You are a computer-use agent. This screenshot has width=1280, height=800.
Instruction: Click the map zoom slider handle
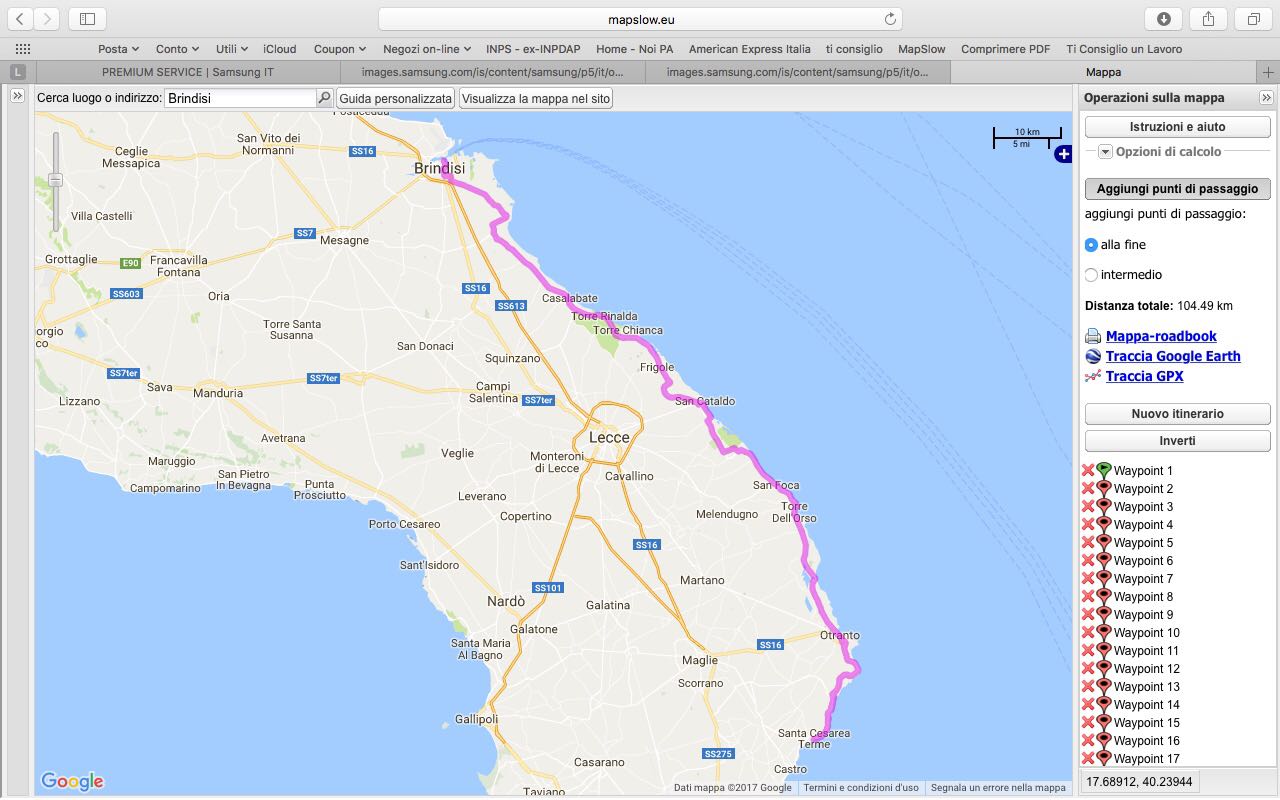56,180
